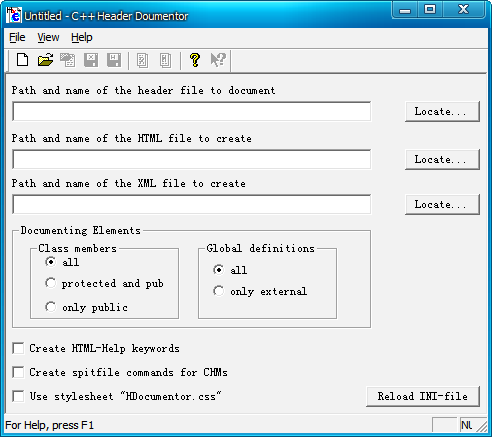Click the New document toolbar icon
Viewport: 492px width, 437px height.
tap(22, 60)
